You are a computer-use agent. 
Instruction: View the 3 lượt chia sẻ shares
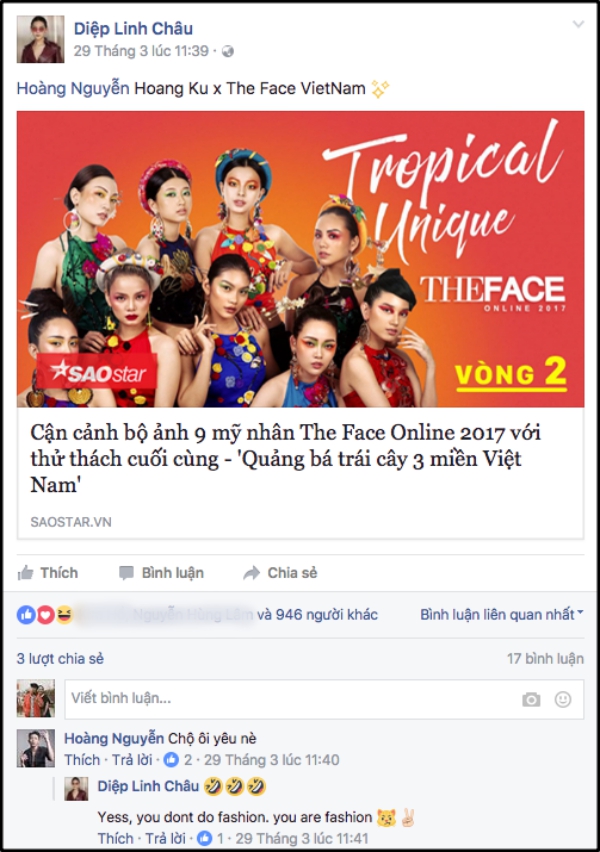click(x=60, y=659)
